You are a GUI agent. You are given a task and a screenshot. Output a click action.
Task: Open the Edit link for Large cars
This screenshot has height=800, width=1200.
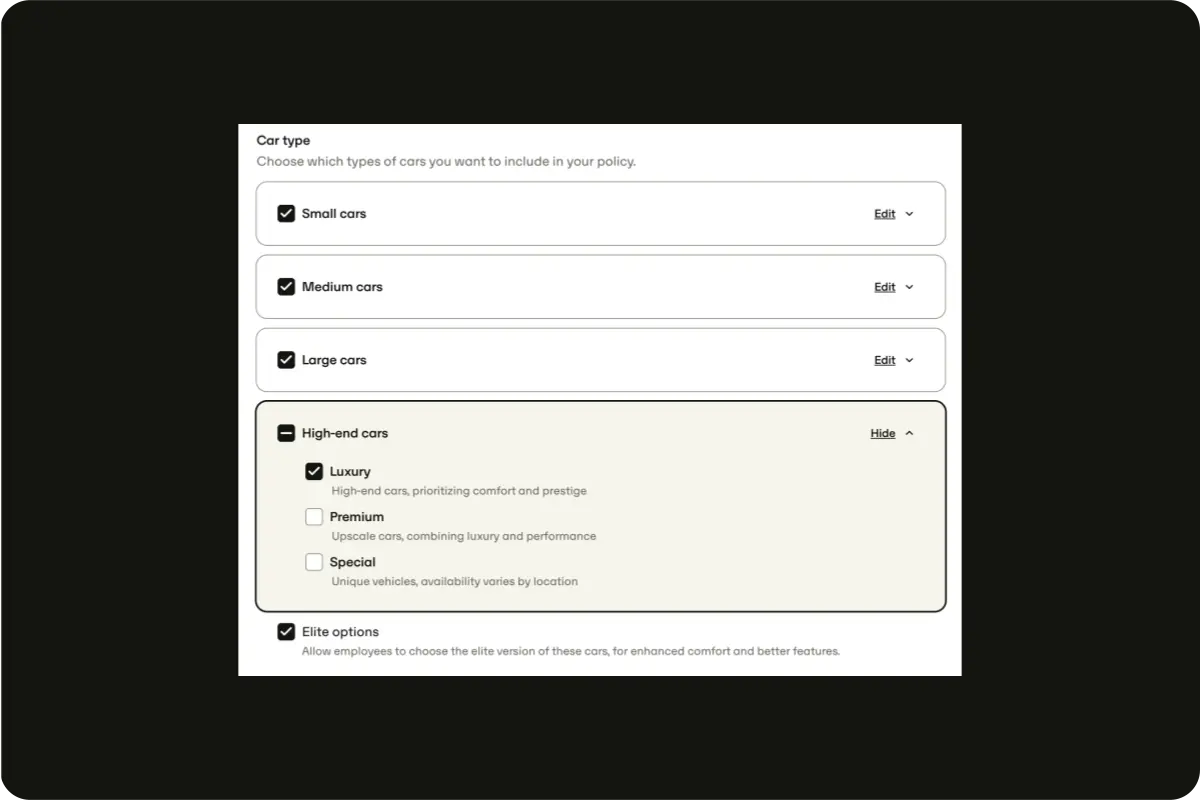click(x=884, y=361)
